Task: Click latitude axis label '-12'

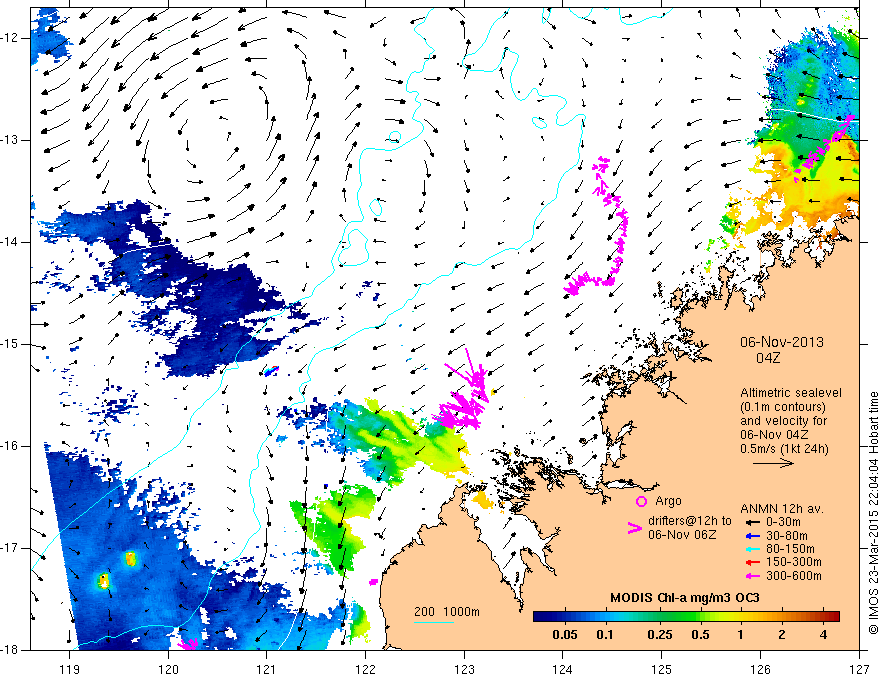Action: tap(10, 38)
